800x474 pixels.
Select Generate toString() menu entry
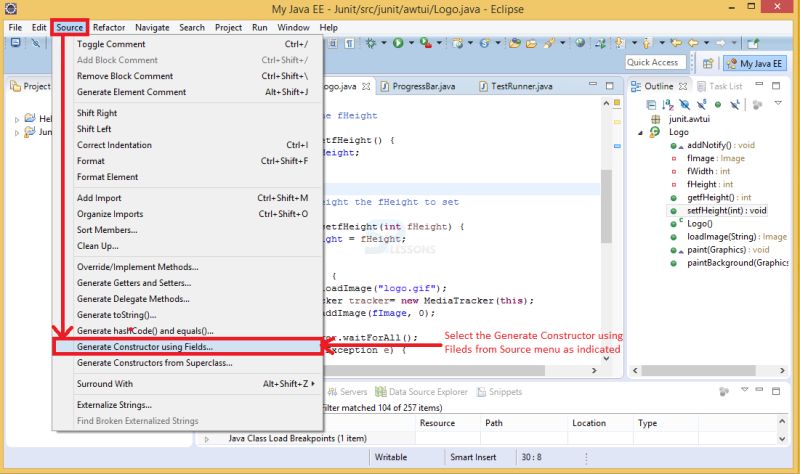[116, 315]
